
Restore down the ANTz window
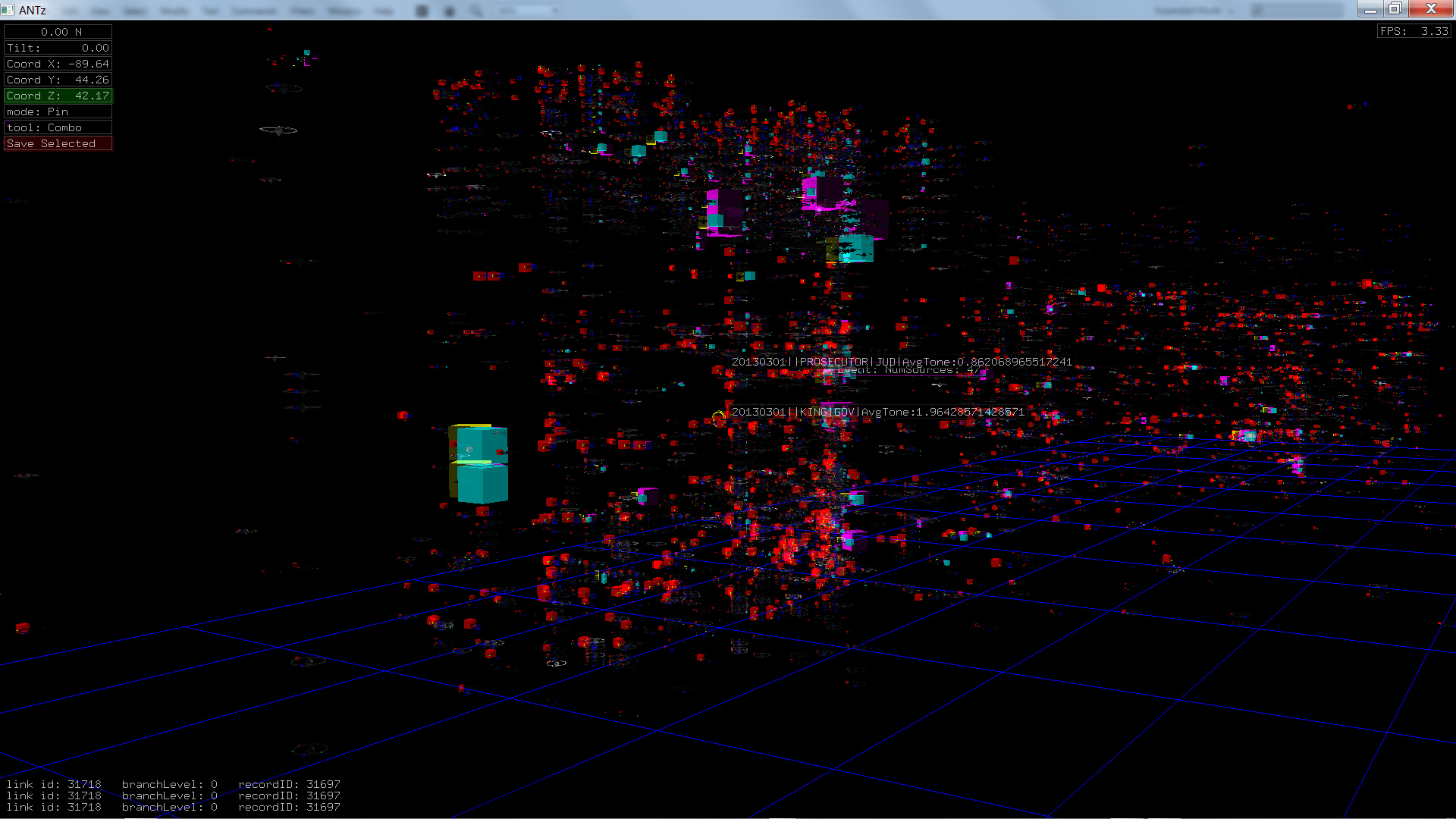point(1395,9)
